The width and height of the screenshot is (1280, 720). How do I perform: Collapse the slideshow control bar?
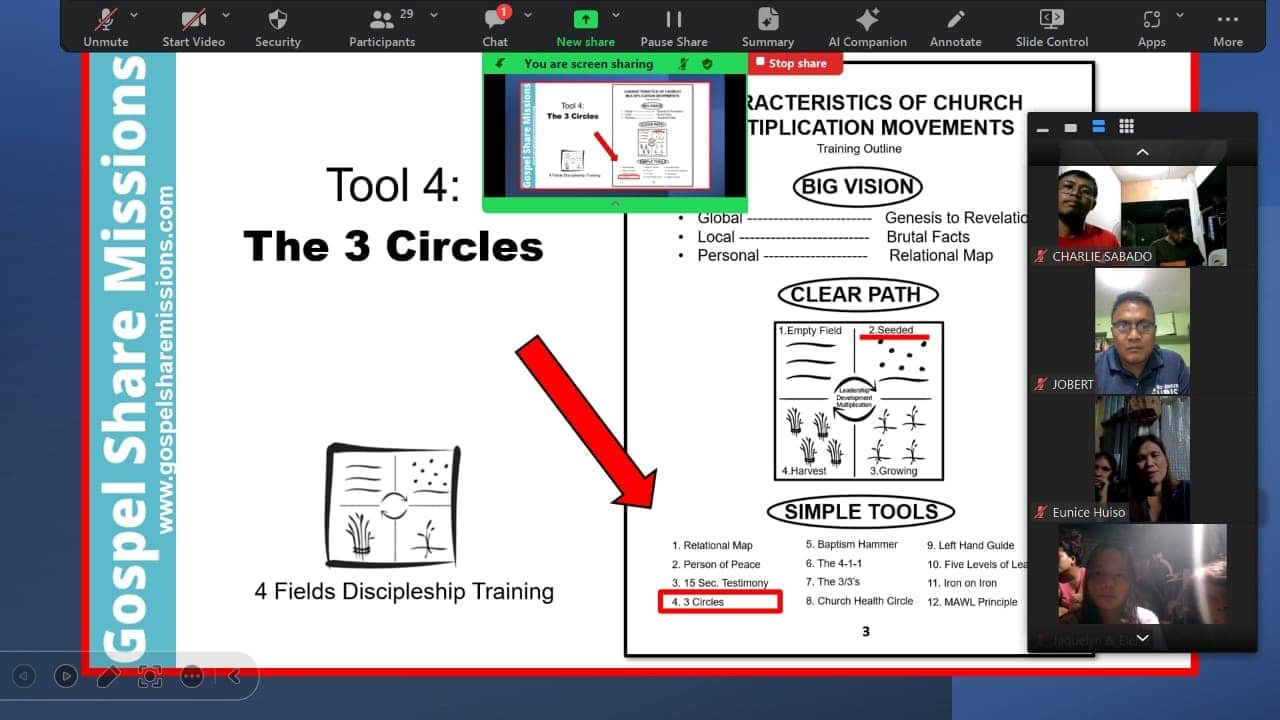coord(234,676)
